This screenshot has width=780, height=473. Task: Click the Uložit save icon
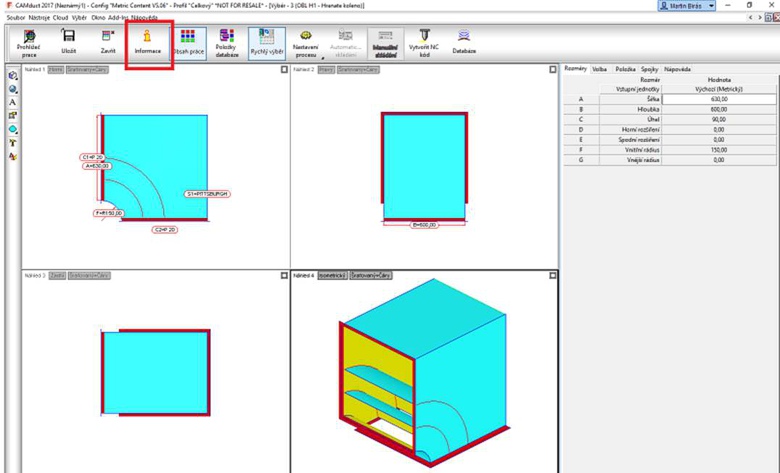tap(68, 41)
